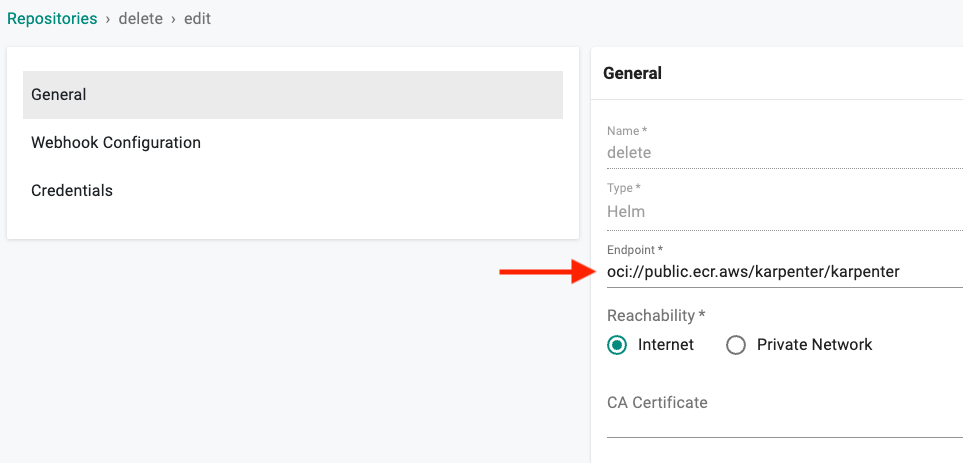Open the Repositories breadcrumb link

point(52,18)
